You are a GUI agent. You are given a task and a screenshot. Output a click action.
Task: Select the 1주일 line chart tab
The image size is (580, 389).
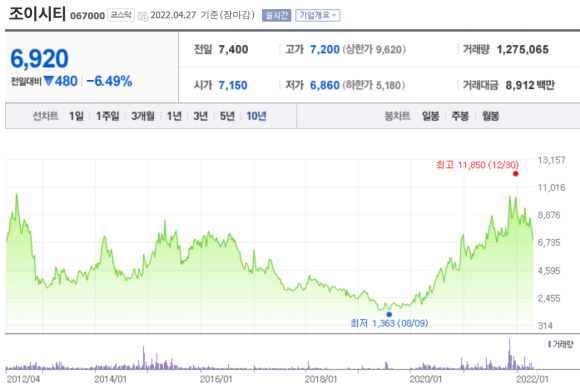pyautogui.click(x=108, y=116)
